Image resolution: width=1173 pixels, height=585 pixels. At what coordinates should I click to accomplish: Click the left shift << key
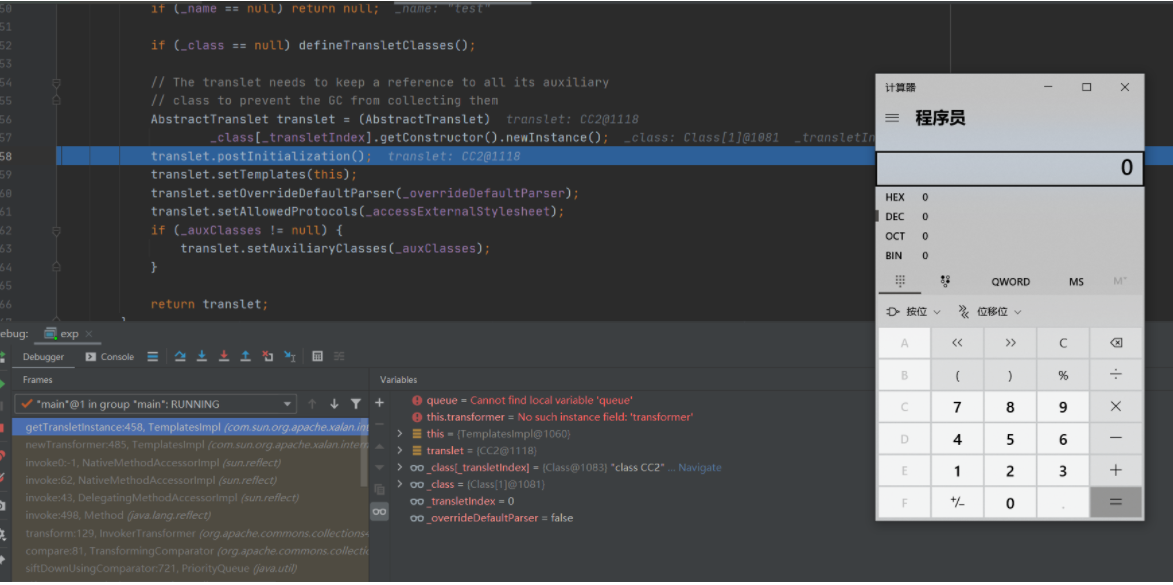pyautogui.click(x=957, y=343)
